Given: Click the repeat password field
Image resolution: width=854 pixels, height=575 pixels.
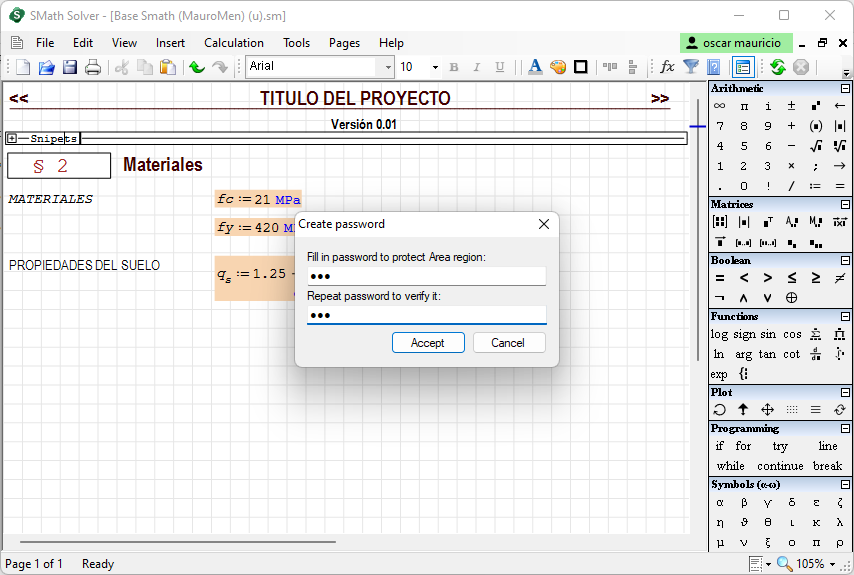Looking at the screenshot, I should pyautogui.click(x=426, y=315).
